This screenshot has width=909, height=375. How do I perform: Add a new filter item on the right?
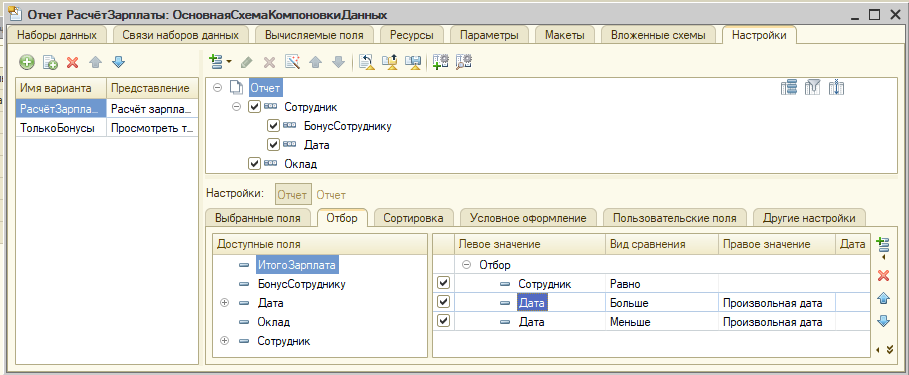coord(883,244)
